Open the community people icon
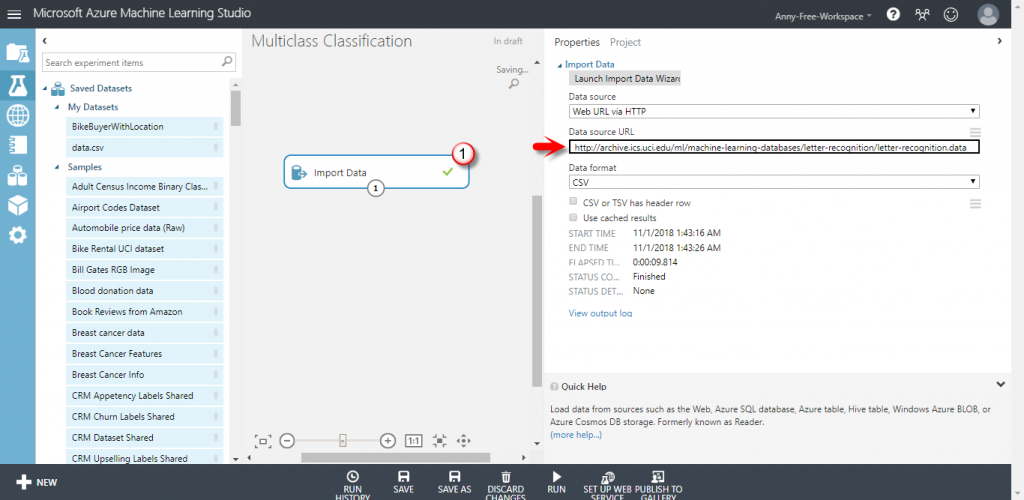 (922, 14)
